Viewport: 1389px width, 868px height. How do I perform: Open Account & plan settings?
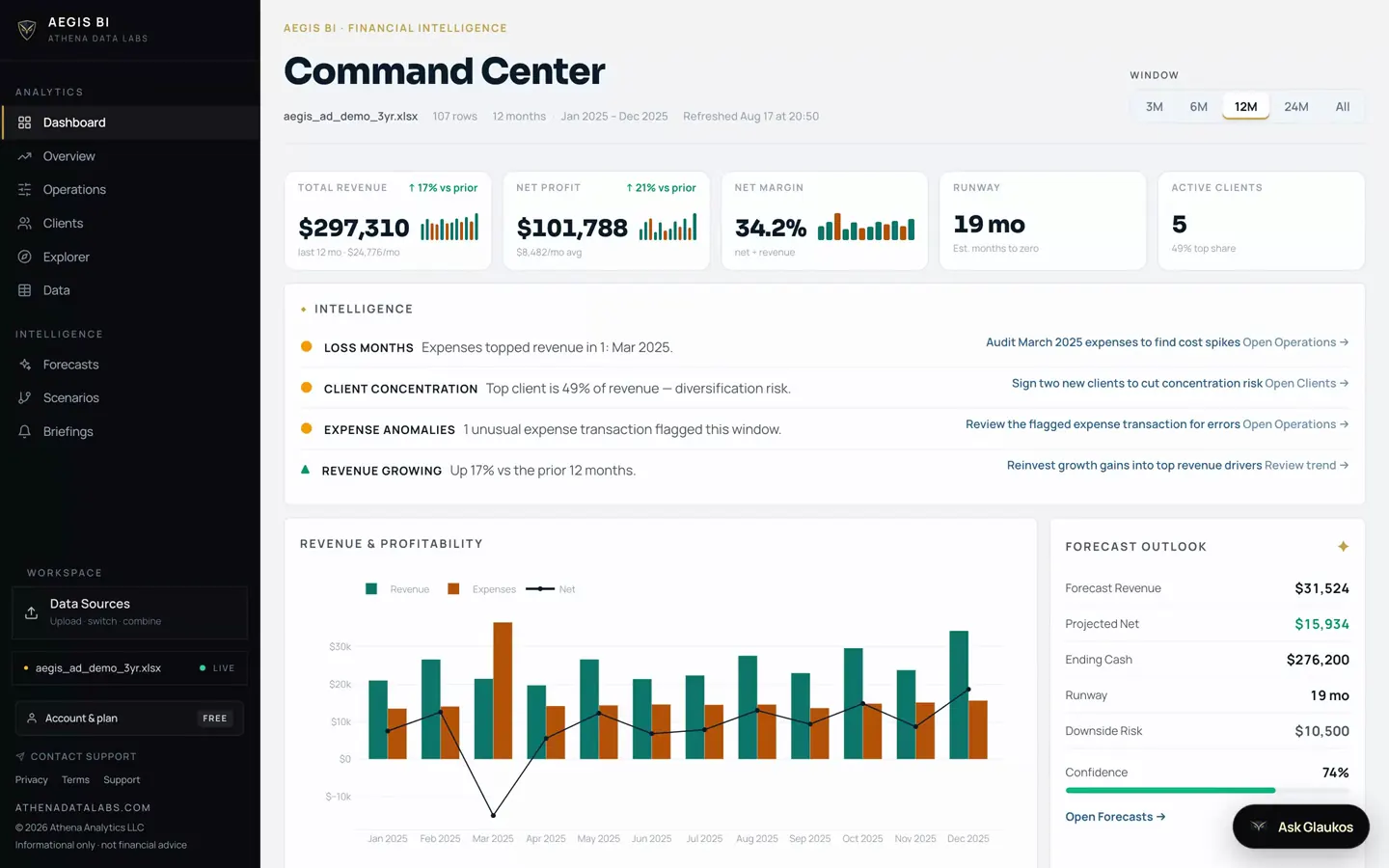(129, 719)
